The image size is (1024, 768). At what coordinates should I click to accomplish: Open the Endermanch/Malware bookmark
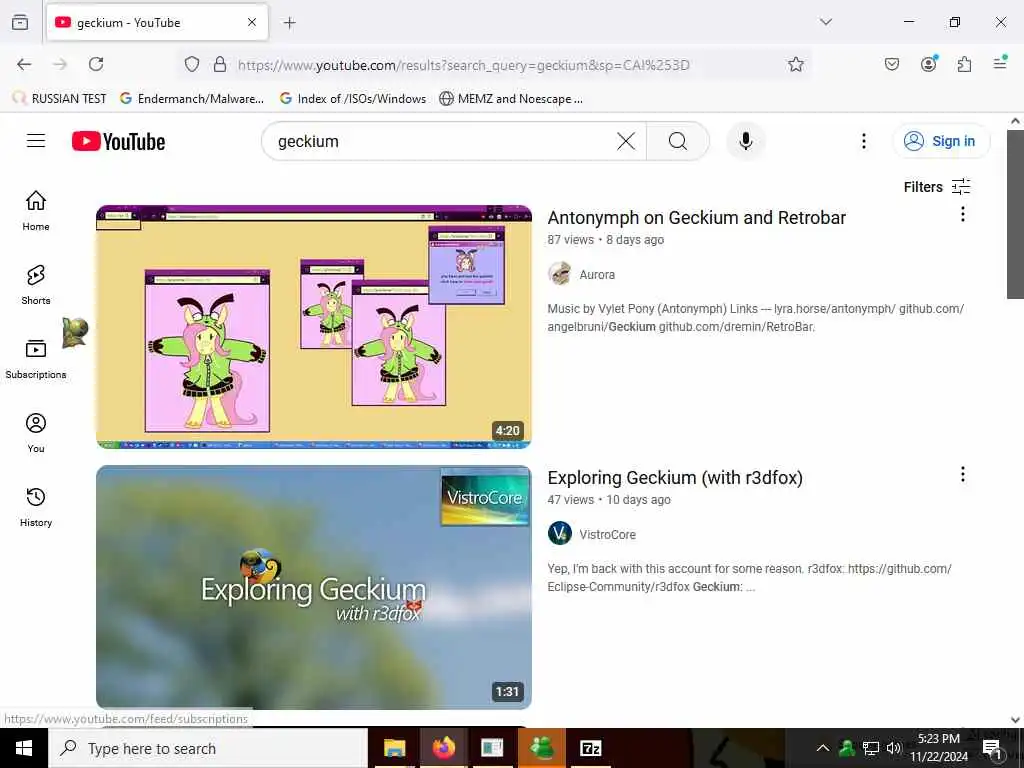pos(192,99)
